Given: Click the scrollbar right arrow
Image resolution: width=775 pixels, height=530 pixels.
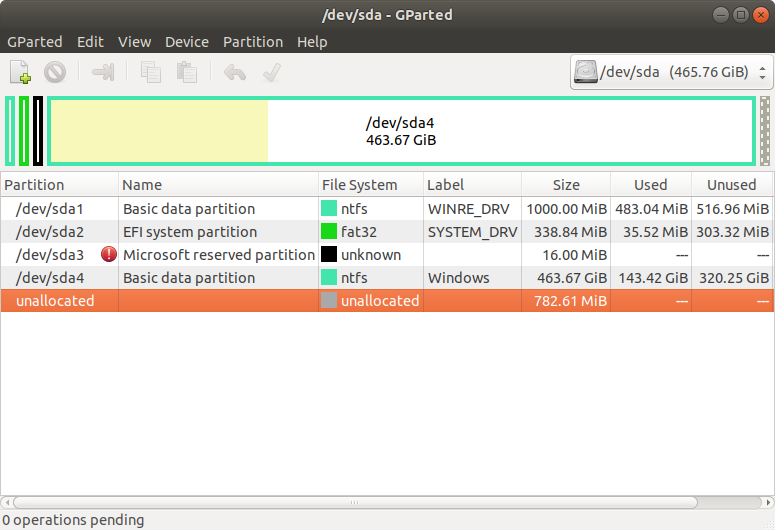Looking at the screenshot, I should (768, 502).
